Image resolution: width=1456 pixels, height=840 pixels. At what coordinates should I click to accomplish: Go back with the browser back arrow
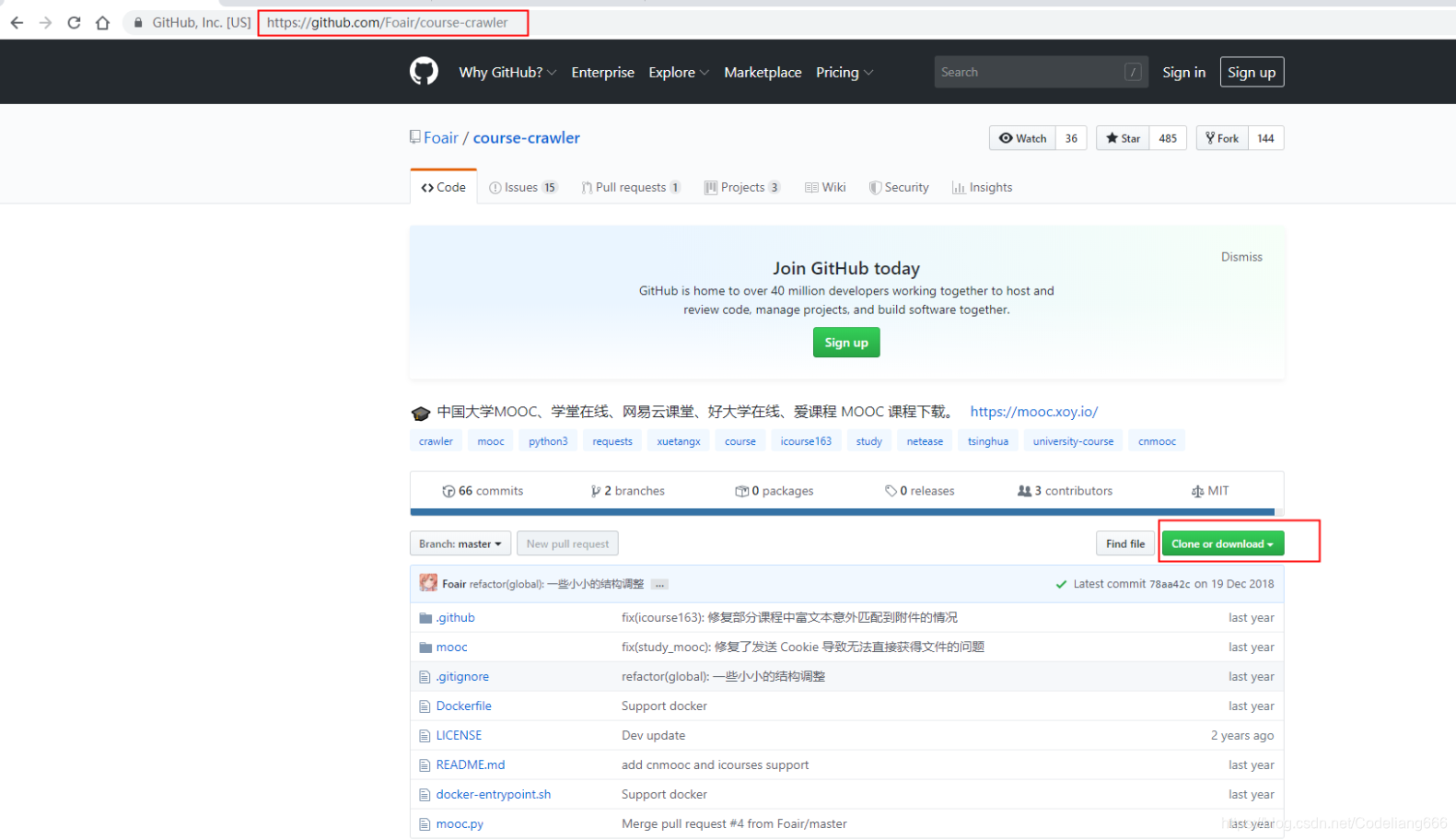coord(17,22)
